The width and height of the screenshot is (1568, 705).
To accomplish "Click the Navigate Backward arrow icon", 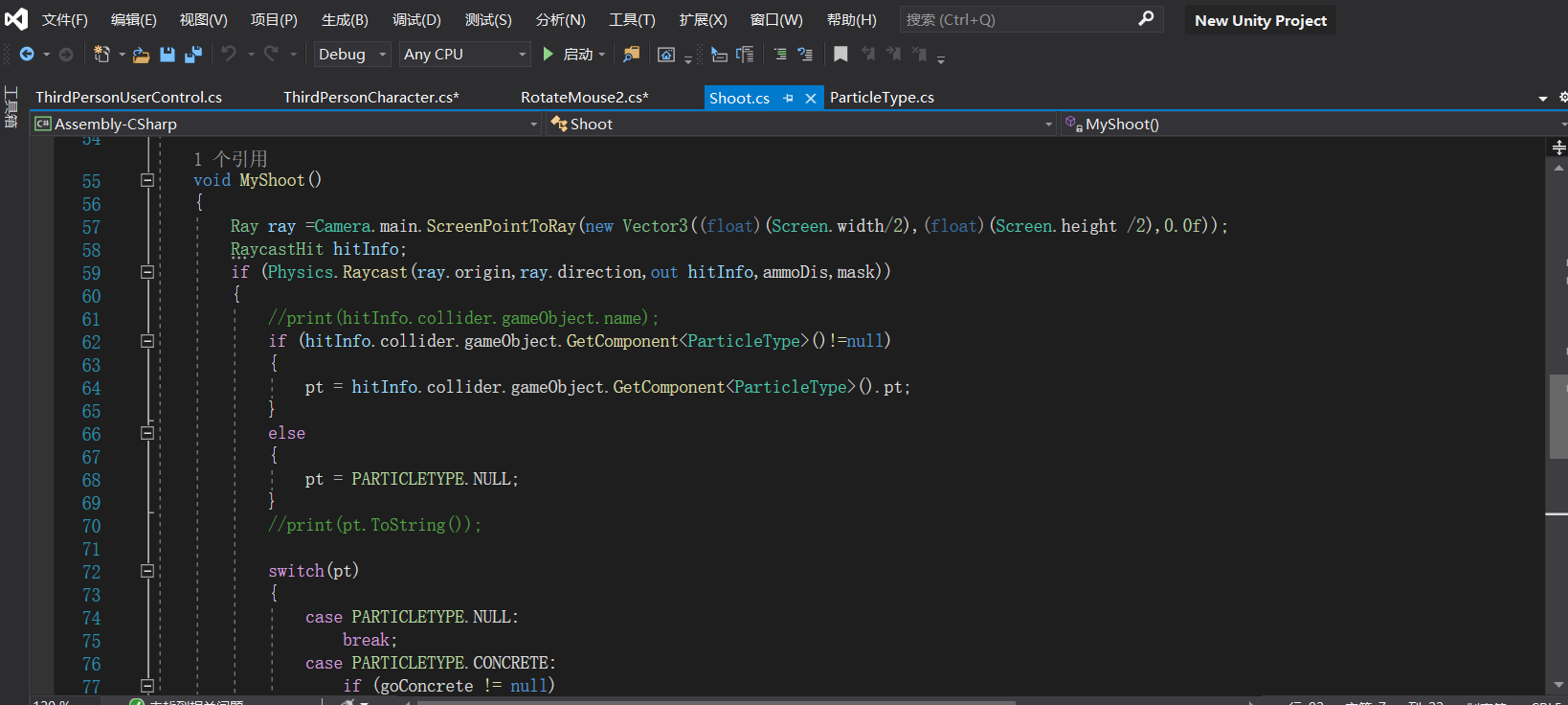I will click(x=27, y=55).
